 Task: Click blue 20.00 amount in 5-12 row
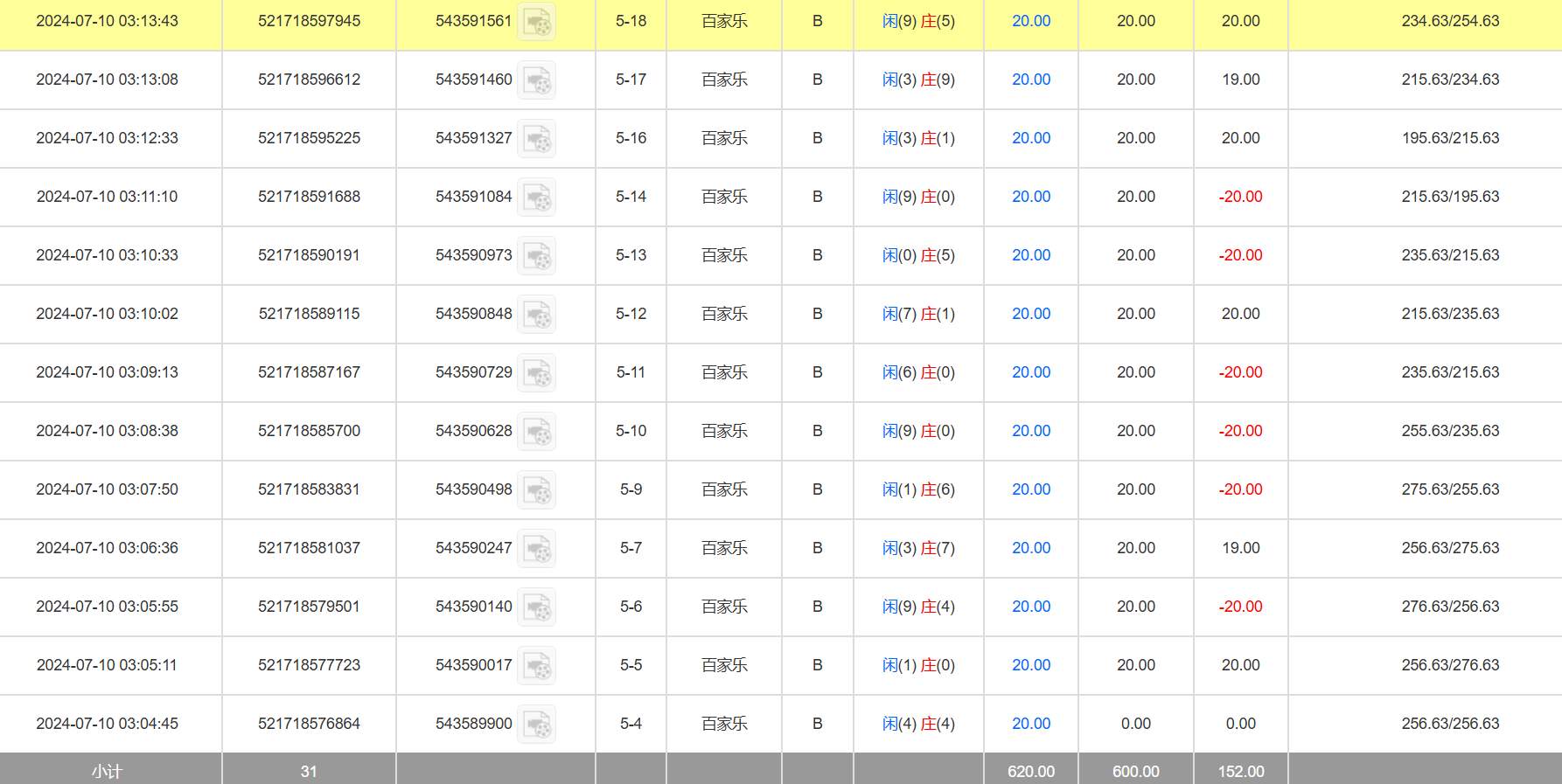point(1031,314)
